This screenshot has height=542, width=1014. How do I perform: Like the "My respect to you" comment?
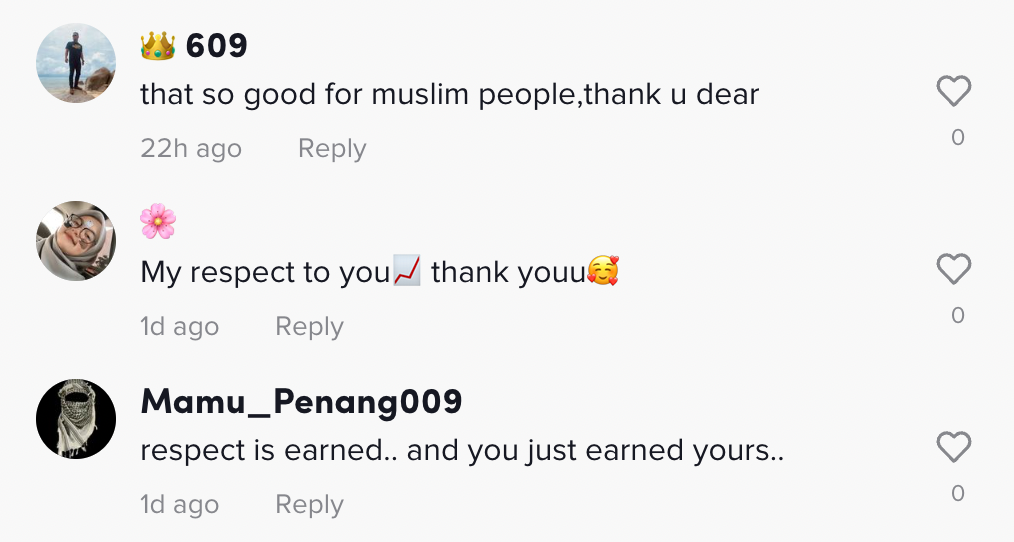pos(954,269)
